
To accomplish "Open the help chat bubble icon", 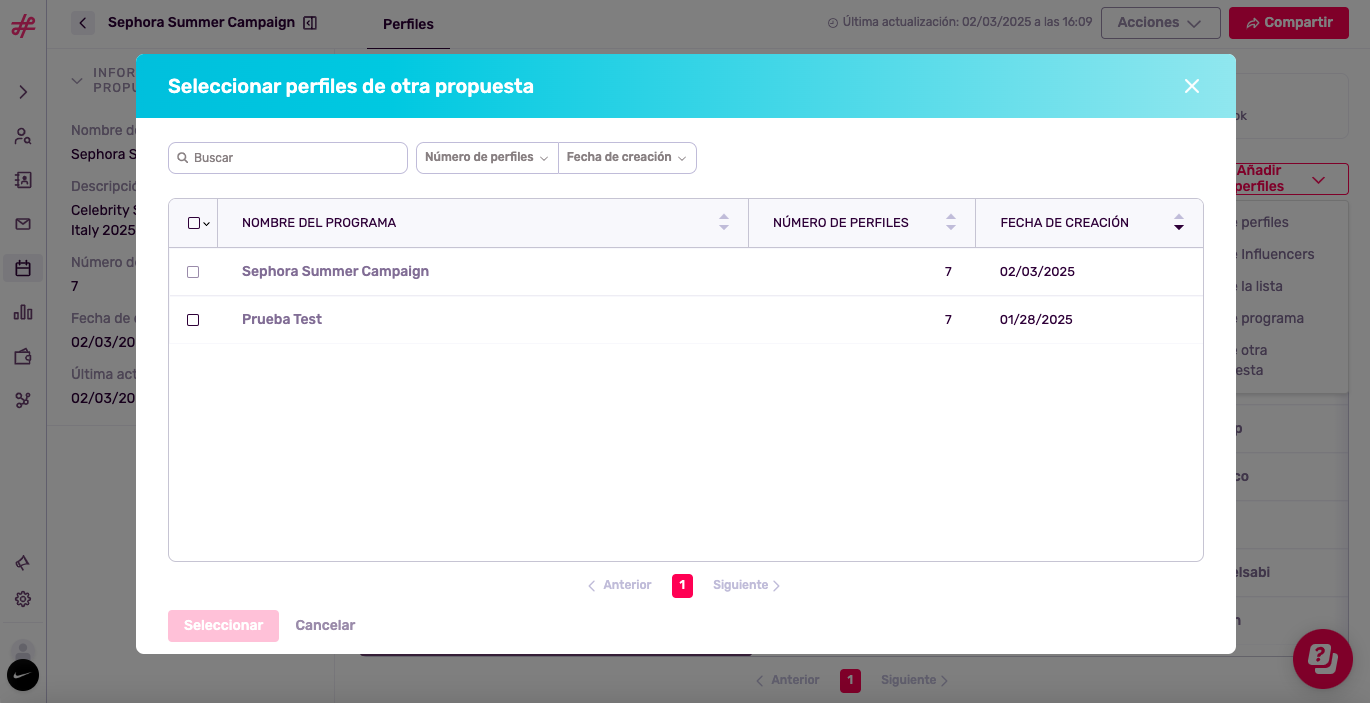I will click(1323, 659).
